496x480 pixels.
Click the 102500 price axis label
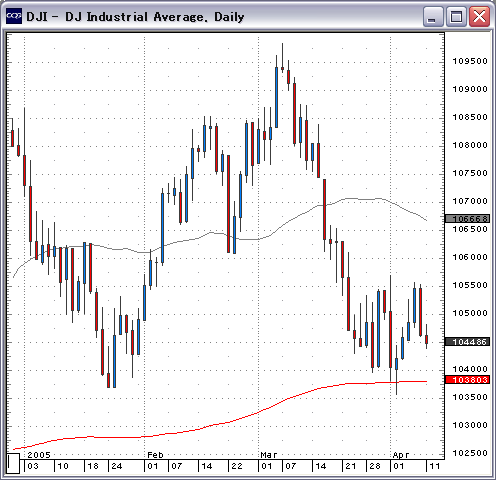(x=470, y=453)
